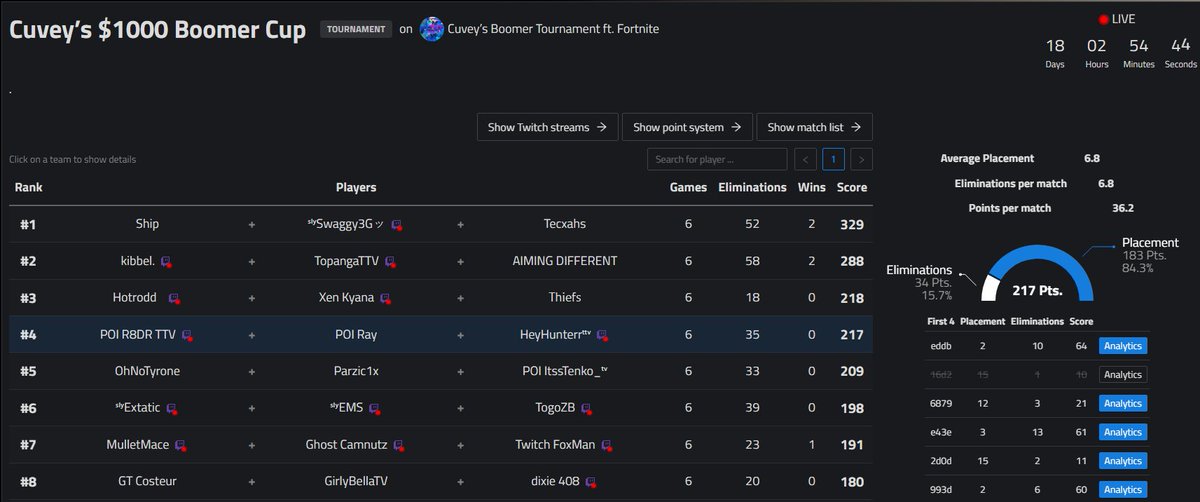Open kibbel.'s Twitch icon
Screen dimensions: 1200x502
coord(166,262)
